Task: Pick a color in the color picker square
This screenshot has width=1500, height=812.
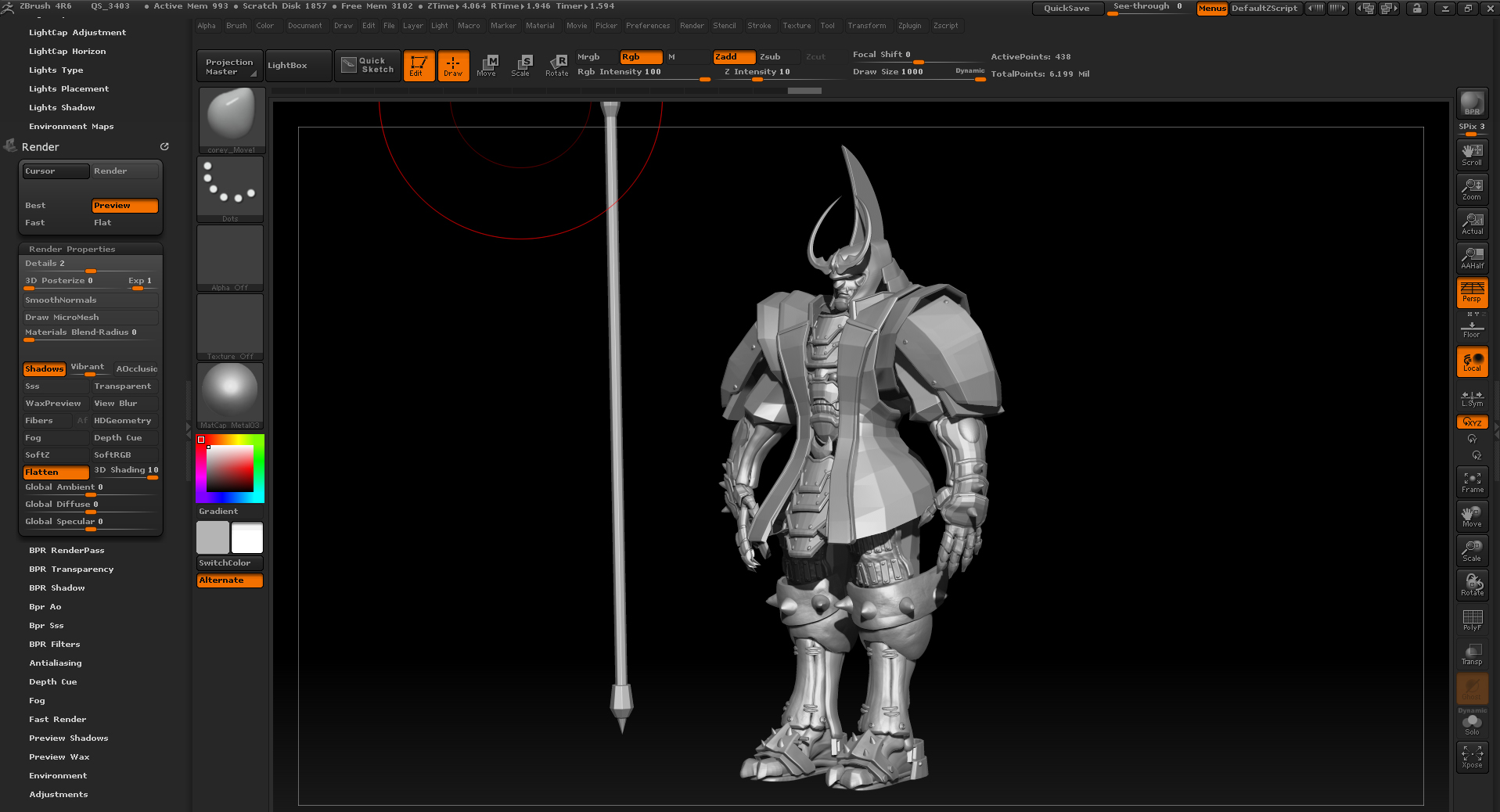Action: 230,469
